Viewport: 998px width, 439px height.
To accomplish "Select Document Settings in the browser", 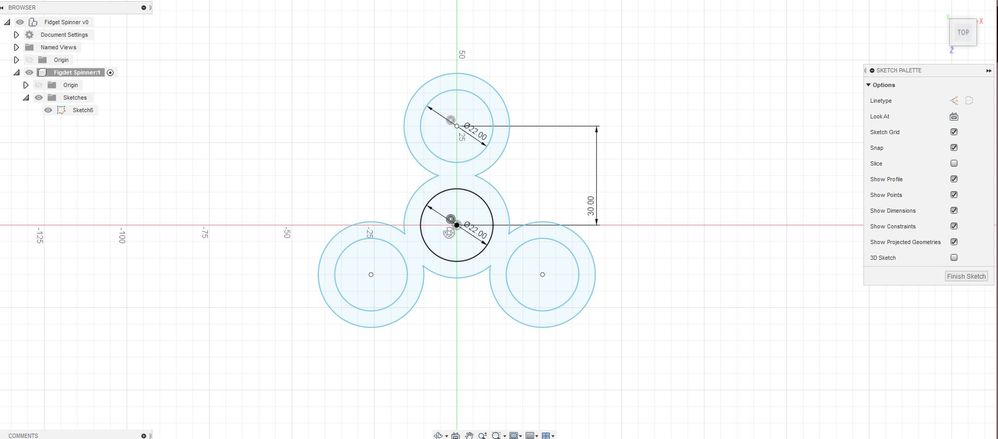I will click(x=64, y=34).
